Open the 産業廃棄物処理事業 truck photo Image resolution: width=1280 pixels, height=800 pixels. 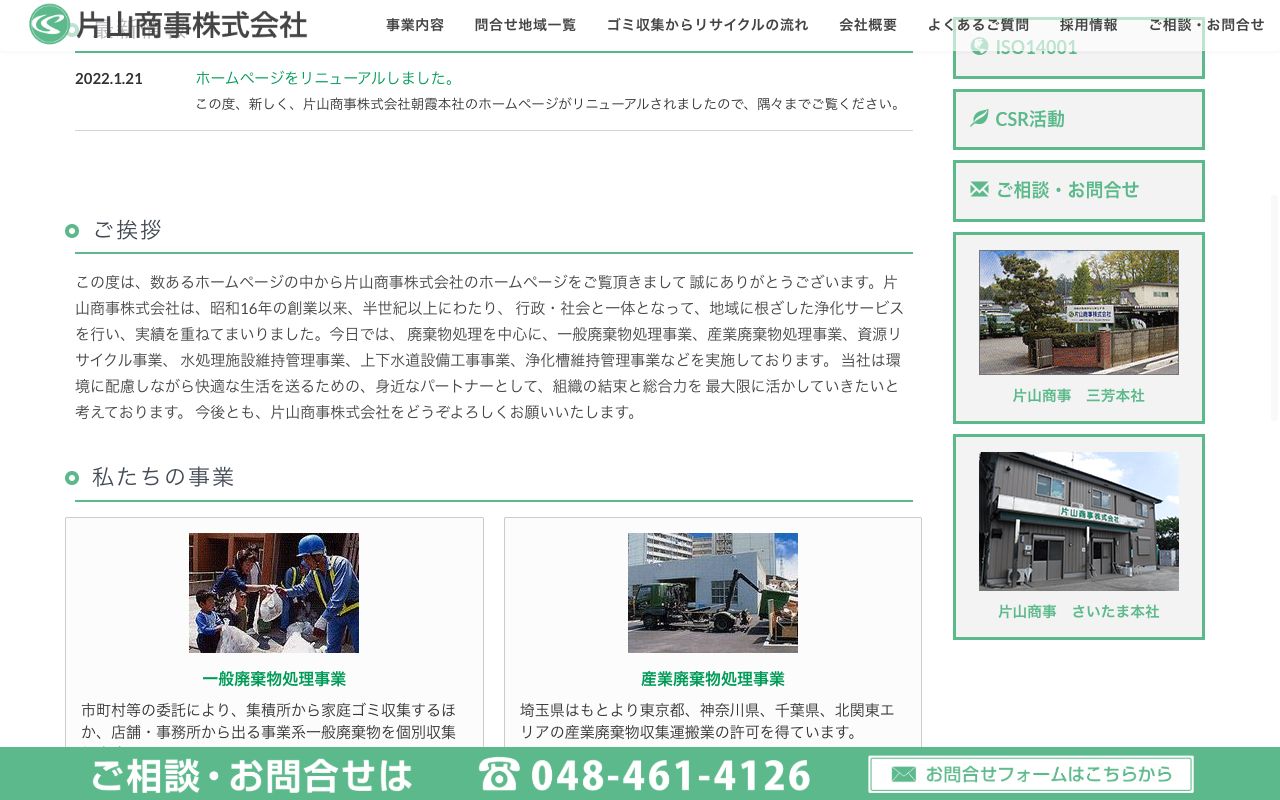713,593
